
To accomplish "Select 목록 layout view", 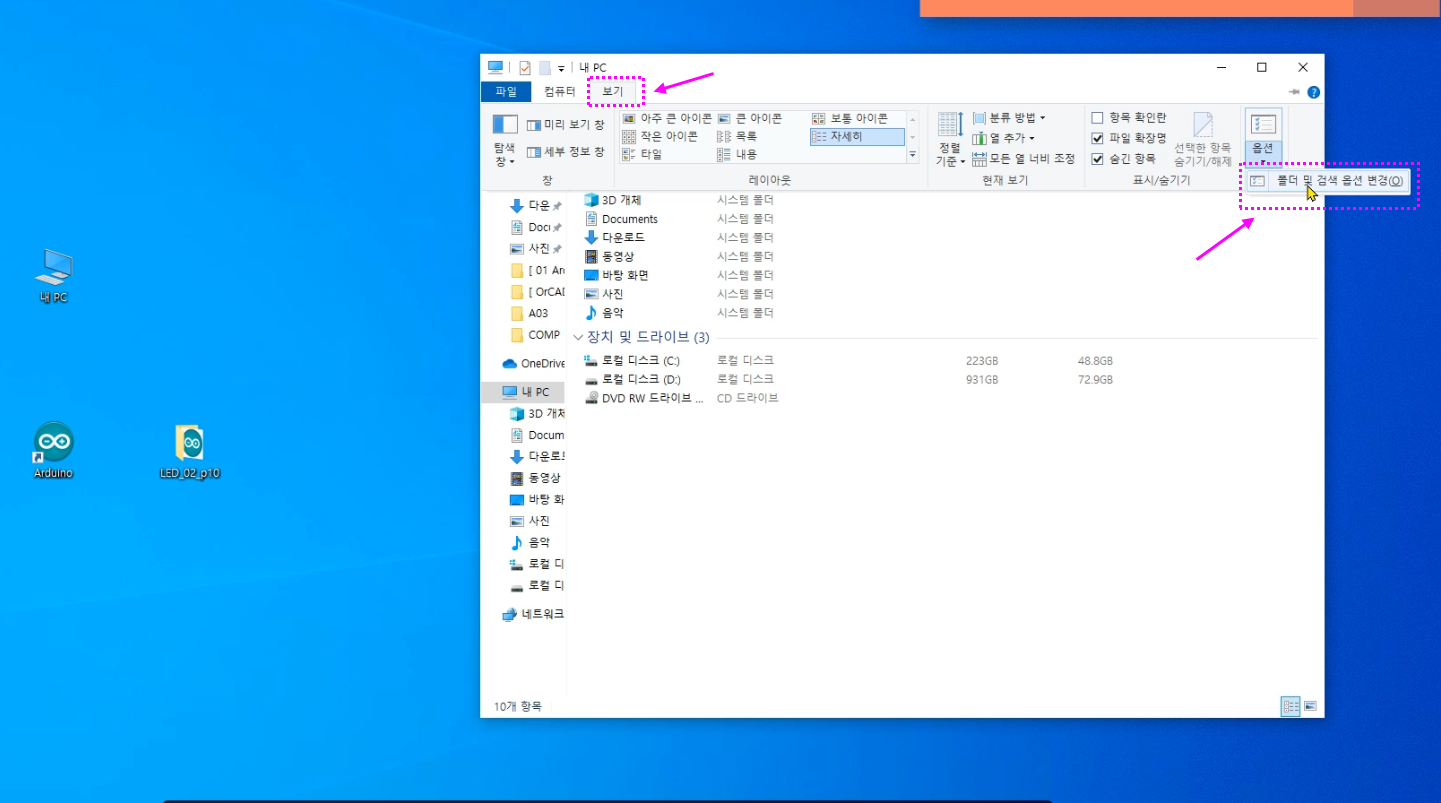I will tap(737, 136).
